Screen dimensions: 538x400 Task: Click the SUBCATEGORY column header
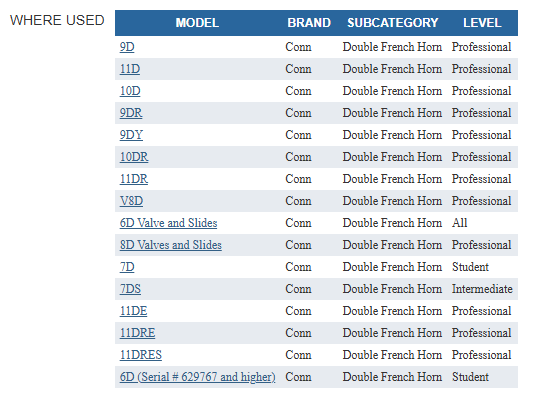click(x=393, y=23)
